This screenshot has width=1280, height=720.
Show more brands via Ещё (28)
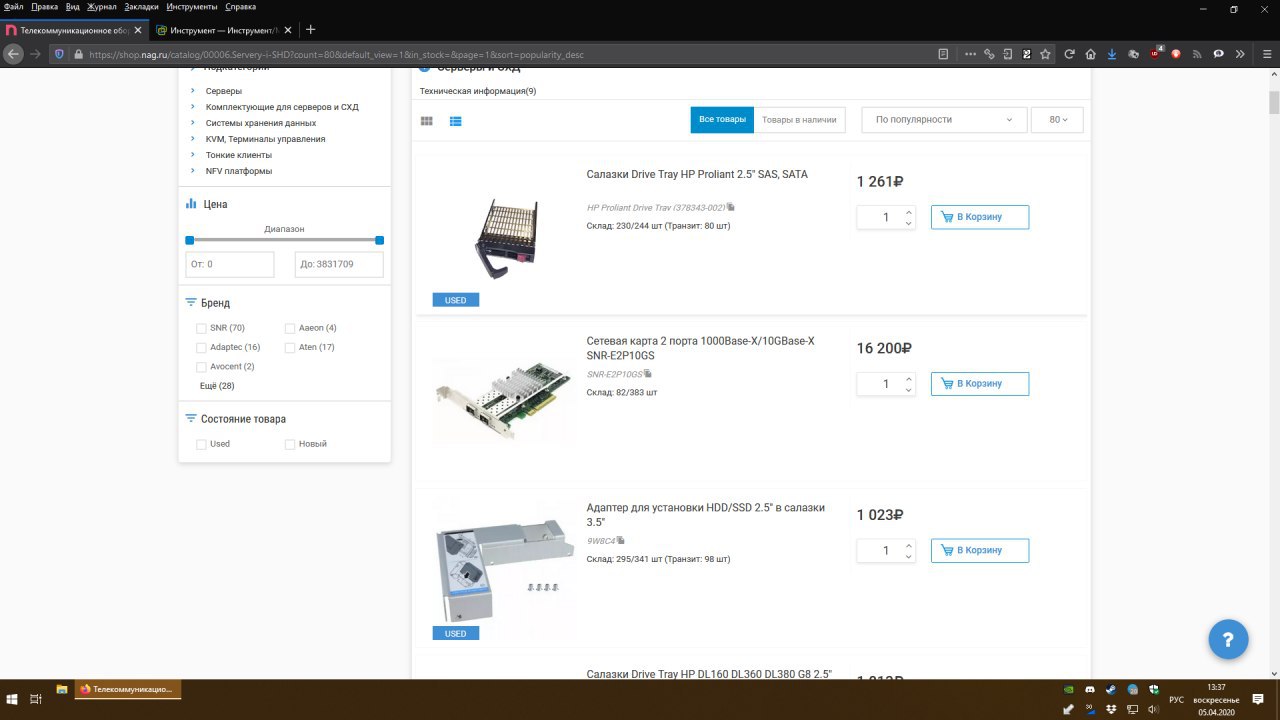click(x=217, y=386)
